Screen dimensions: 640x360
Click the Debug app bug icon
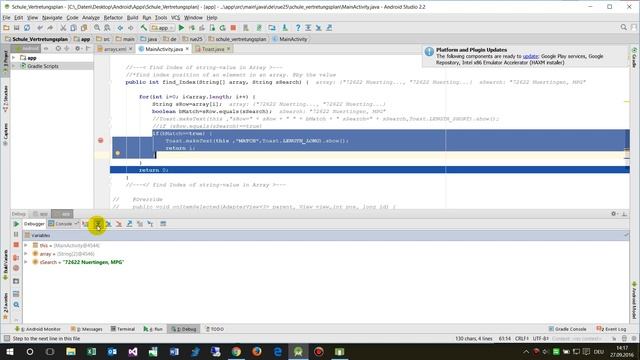tap(191, 28)
